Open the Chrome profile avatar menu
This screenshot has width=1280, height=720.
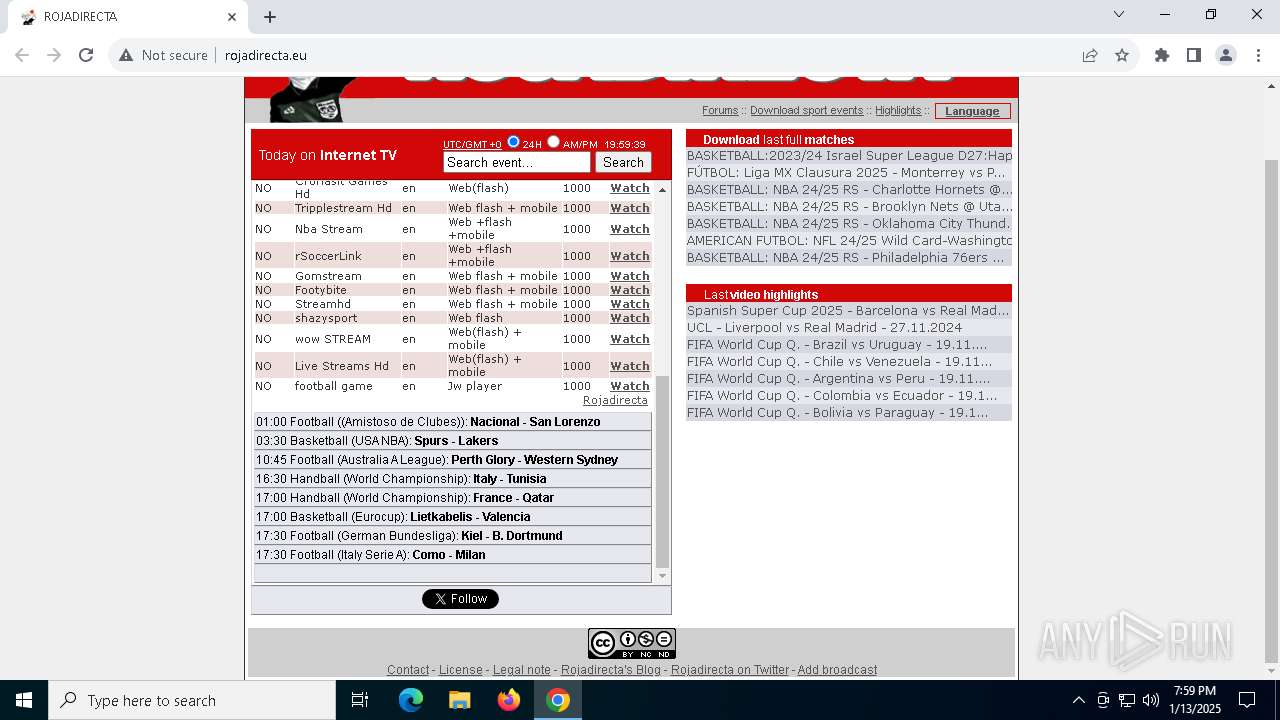[x=1226, y=55]
